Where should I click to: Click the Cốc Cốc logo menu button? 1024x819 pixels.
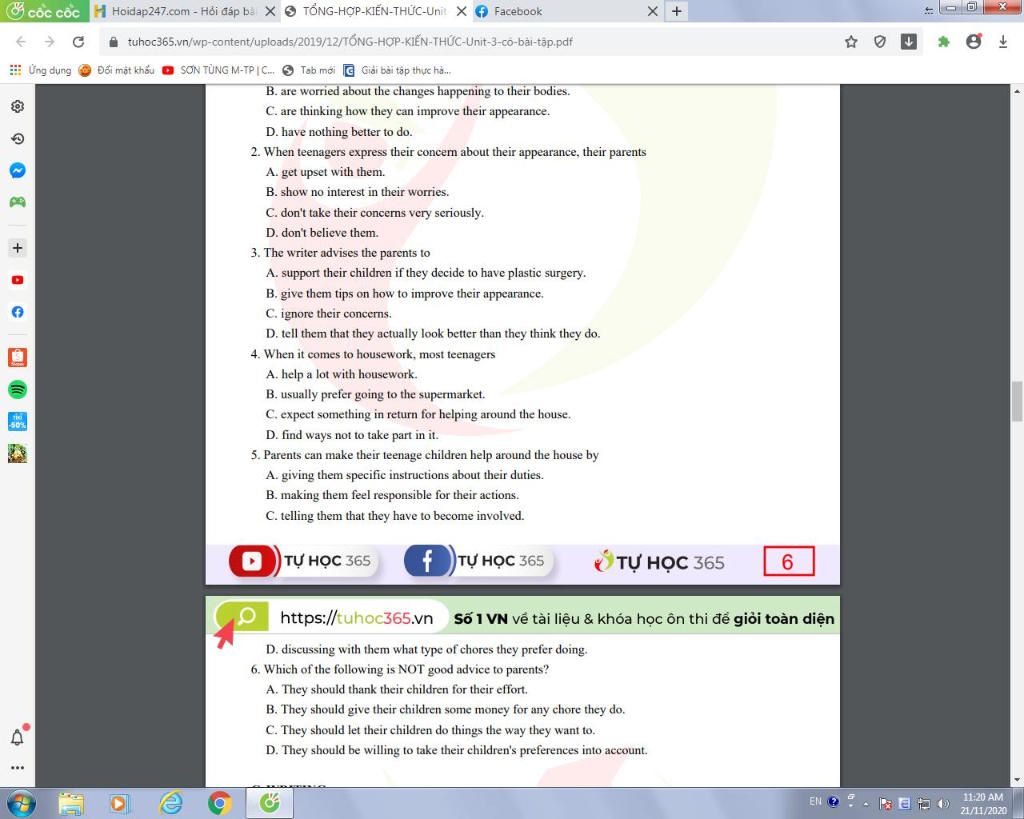point(44,11)
